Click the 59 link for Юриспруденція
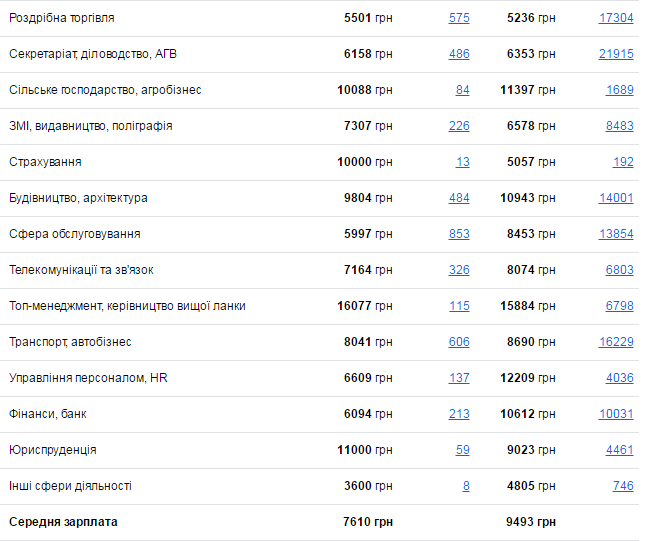The image size is (647, 541). click(x=462, y=450)
